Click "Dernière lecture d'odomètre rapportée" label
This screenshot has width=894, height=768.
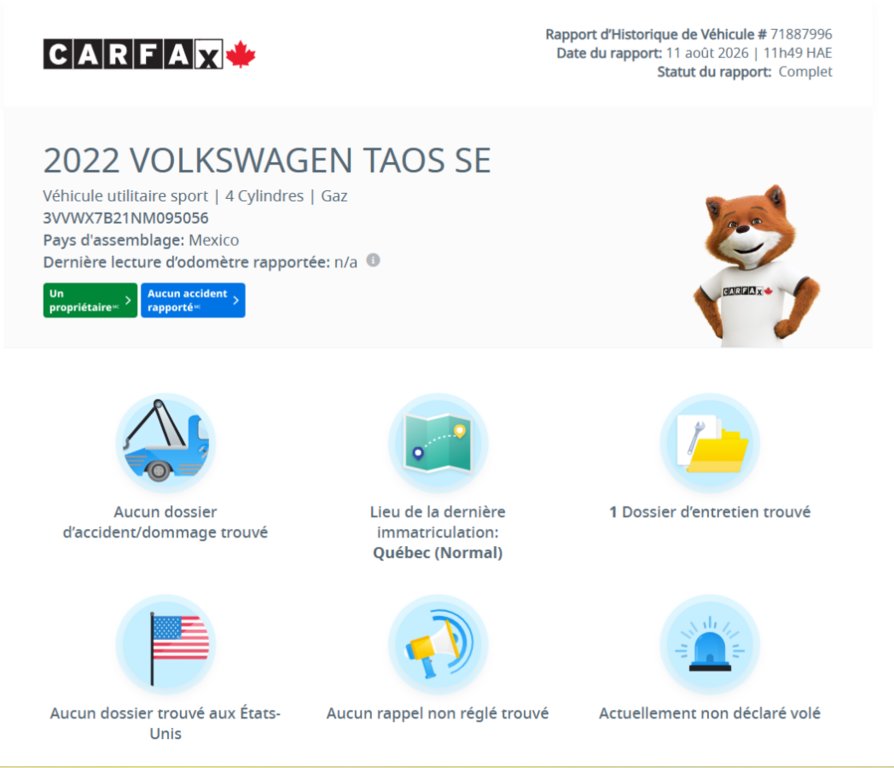[x=186, y=262]
